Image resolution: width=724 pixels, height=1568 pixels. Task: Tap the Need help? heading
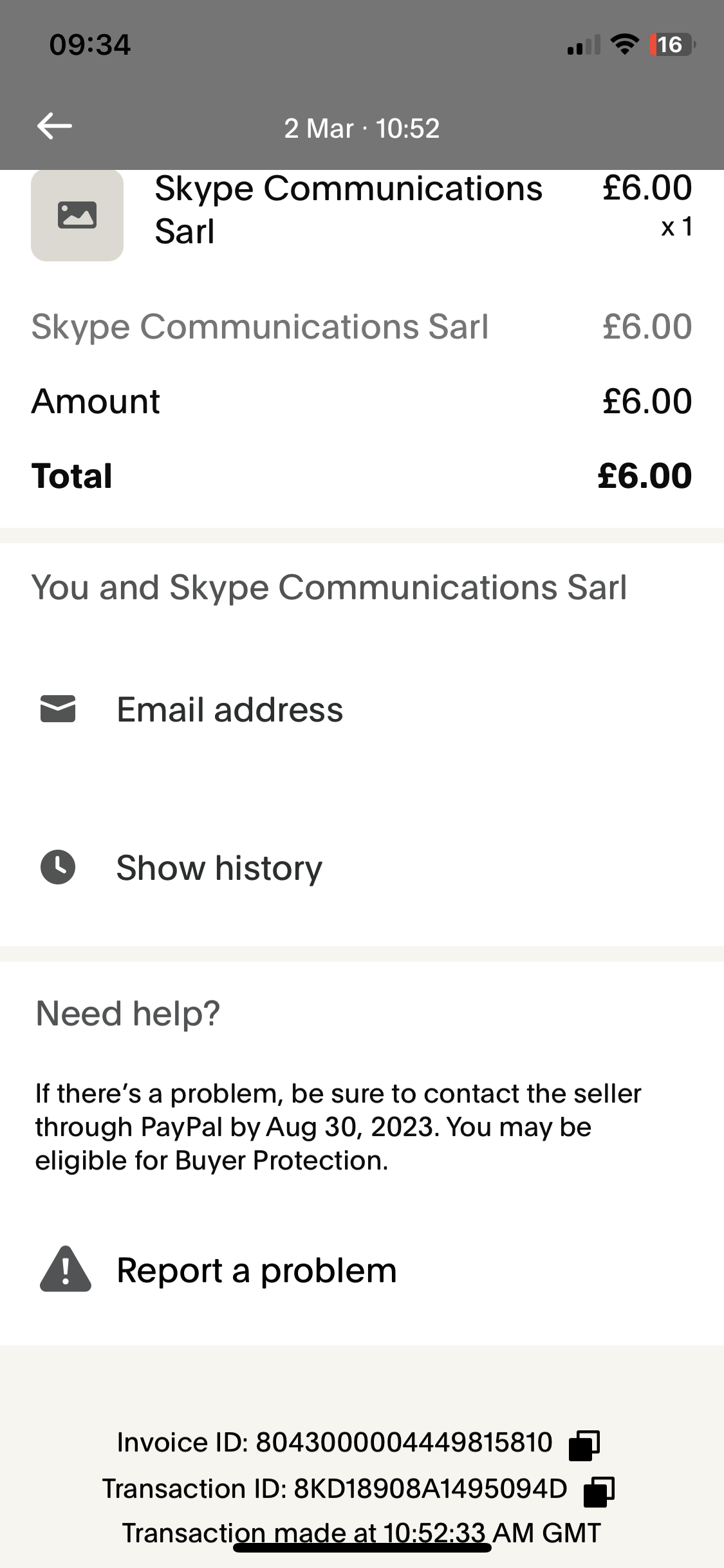[127, 1013]
